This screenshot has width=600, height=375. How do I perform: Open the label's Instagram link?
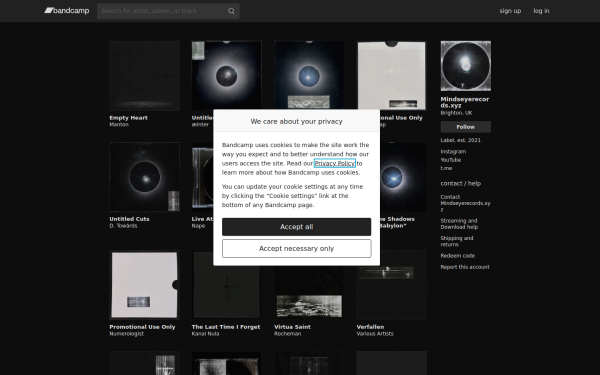(x=453, y=152)
